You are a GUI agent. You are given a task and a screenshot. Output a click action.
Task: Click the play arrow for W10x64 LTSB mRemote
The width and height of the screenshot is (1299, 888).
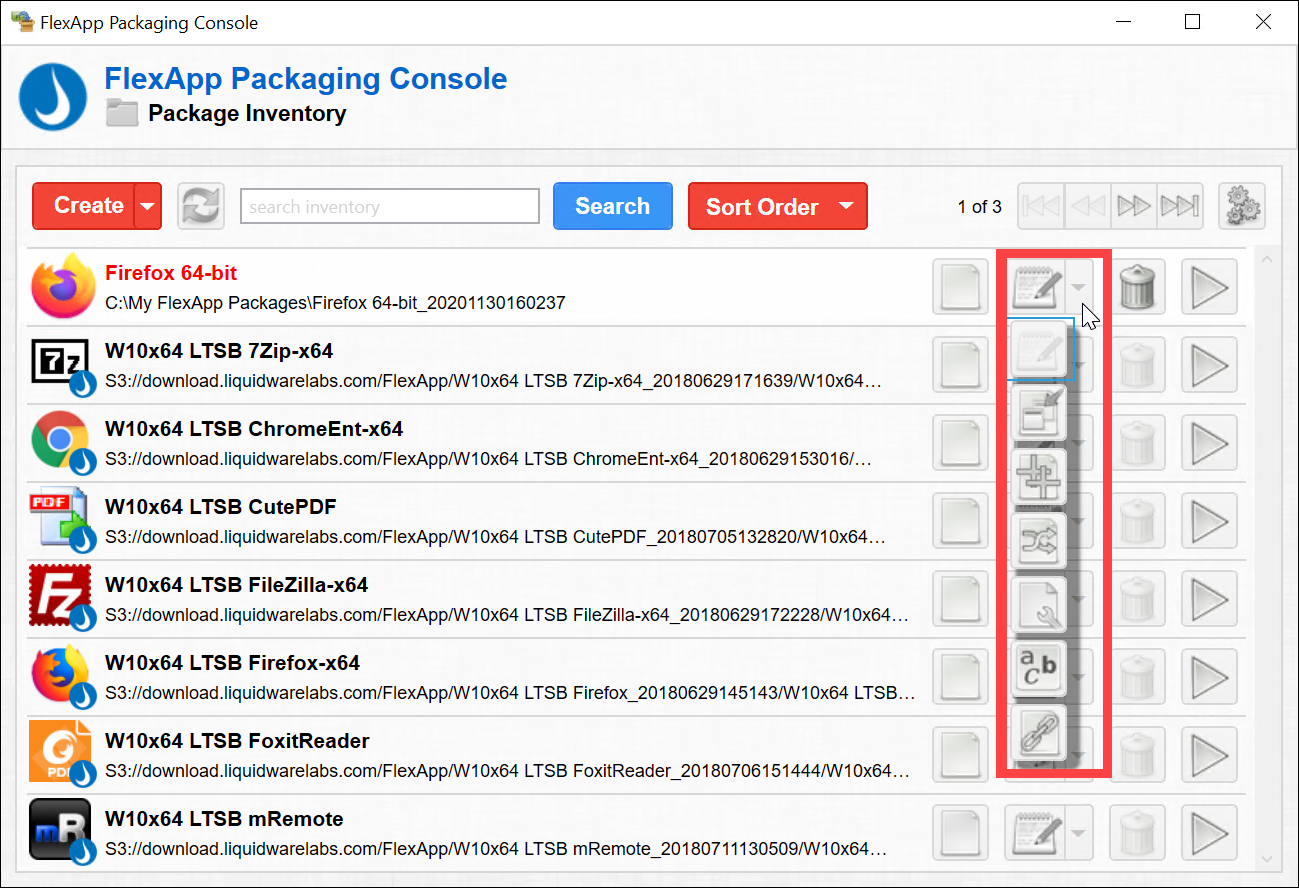(x=1209, y=833)
